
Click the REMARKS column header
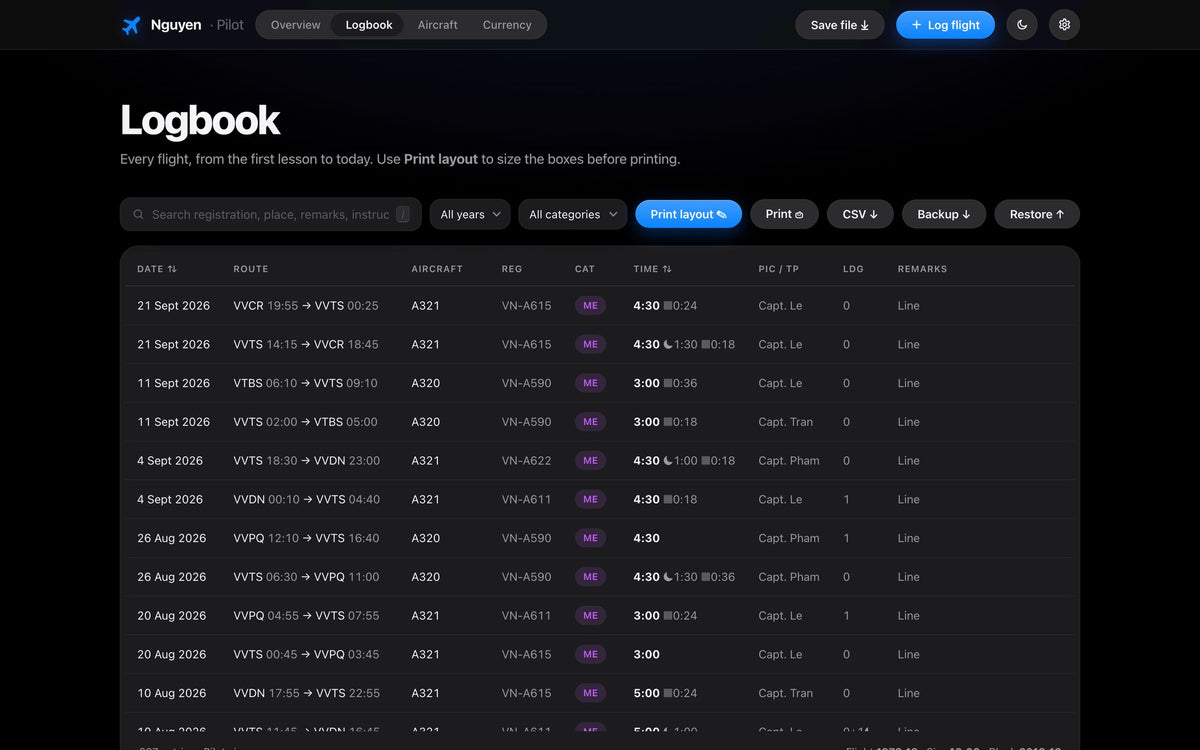(922, 269)
